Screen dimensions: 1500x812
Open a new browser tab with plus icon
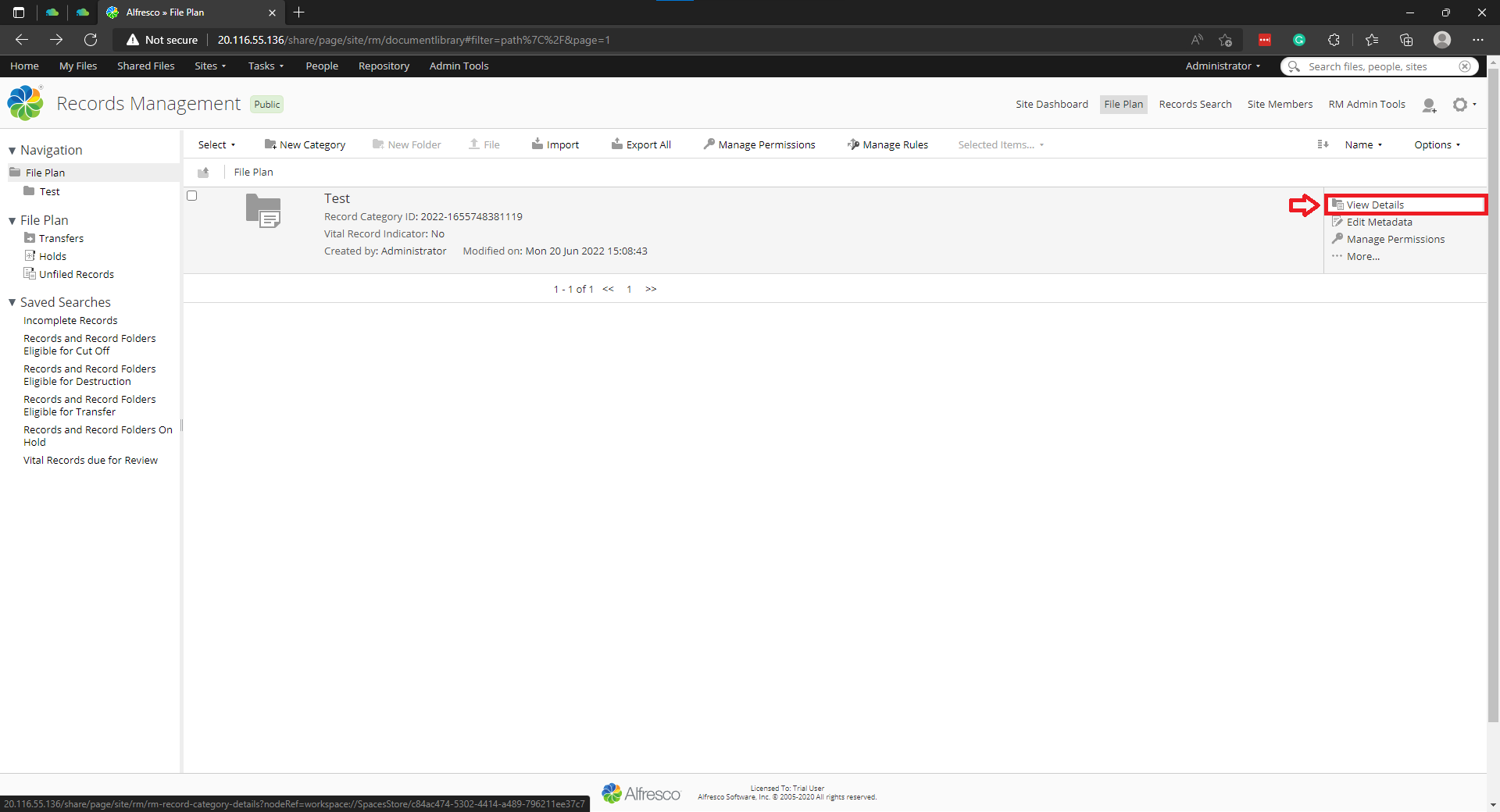pyautogui.click(x=298, y=12)
